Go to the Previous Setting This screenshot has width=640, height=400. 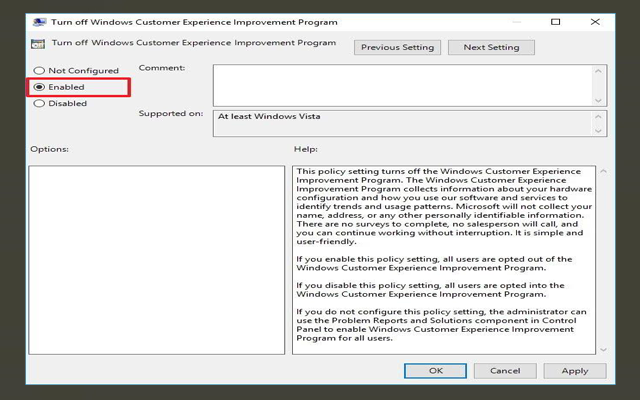click(x=397, y=47)
